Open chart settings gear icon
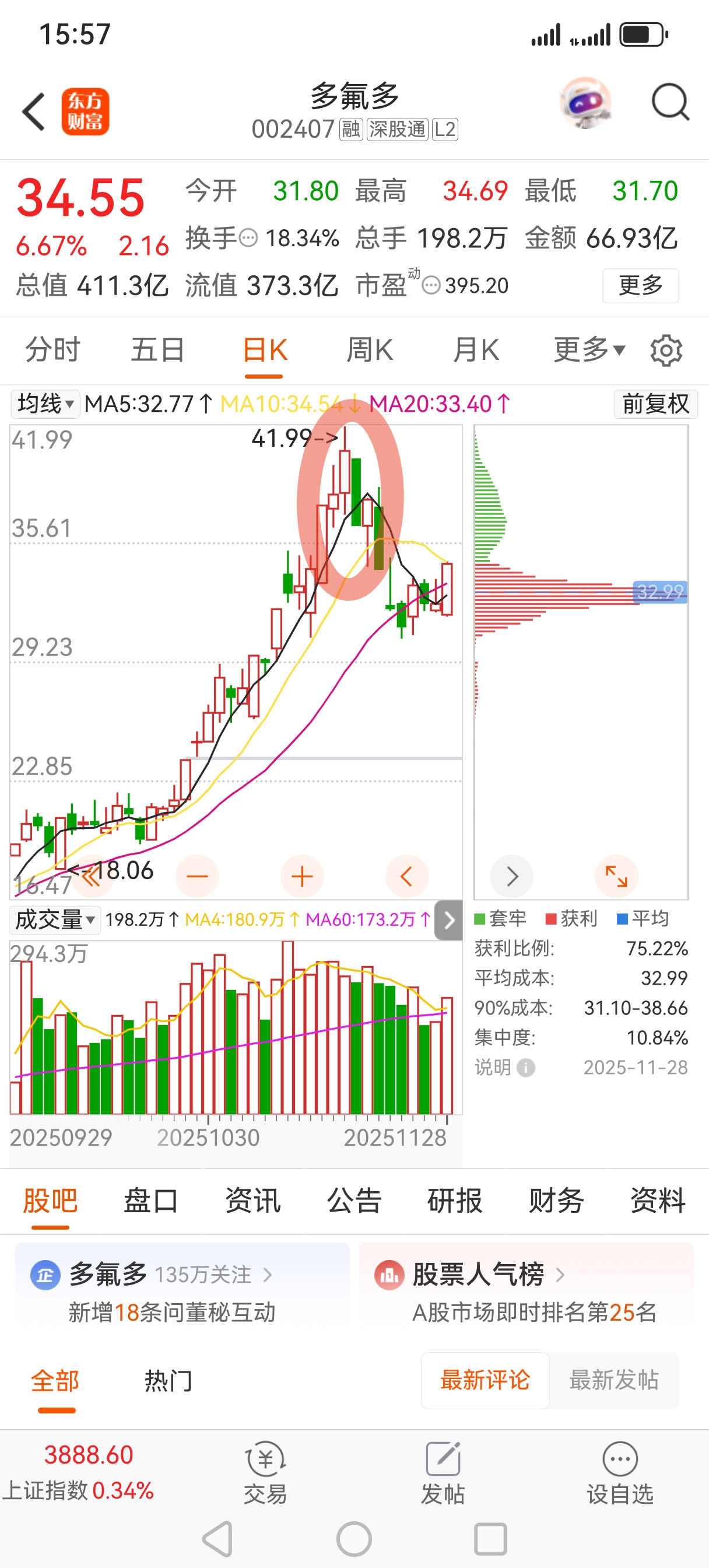This screenshot has height=1568, width=709. click(666, 350)
